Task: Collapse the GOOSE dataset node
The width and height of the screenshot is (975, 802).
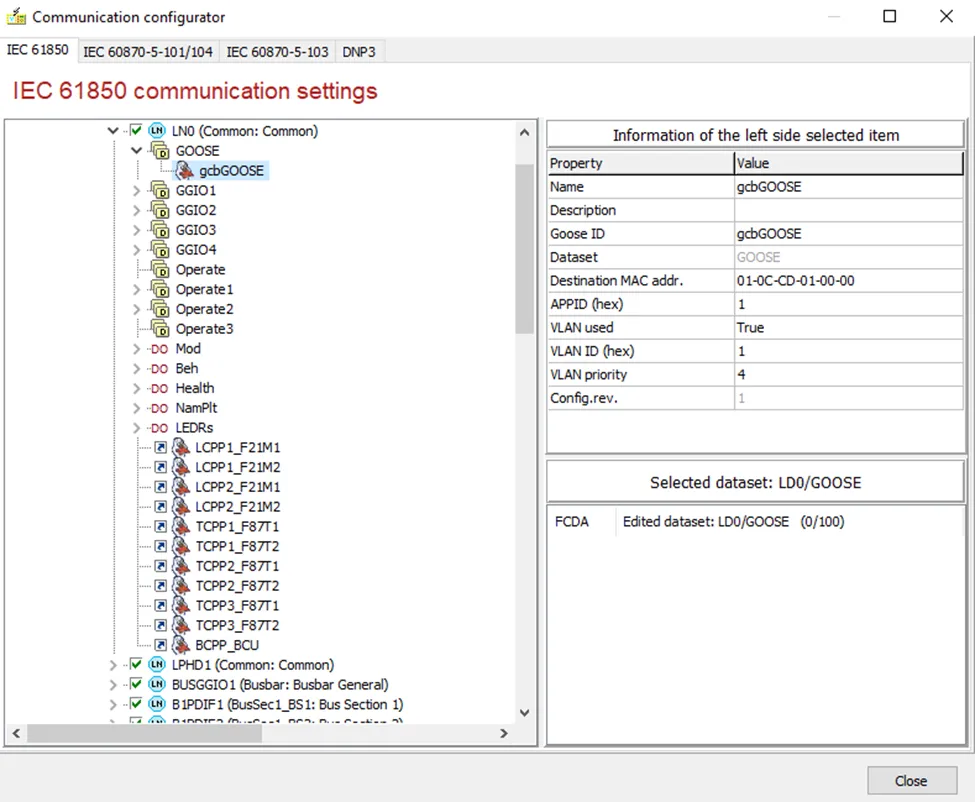Action: coord(136,150)
